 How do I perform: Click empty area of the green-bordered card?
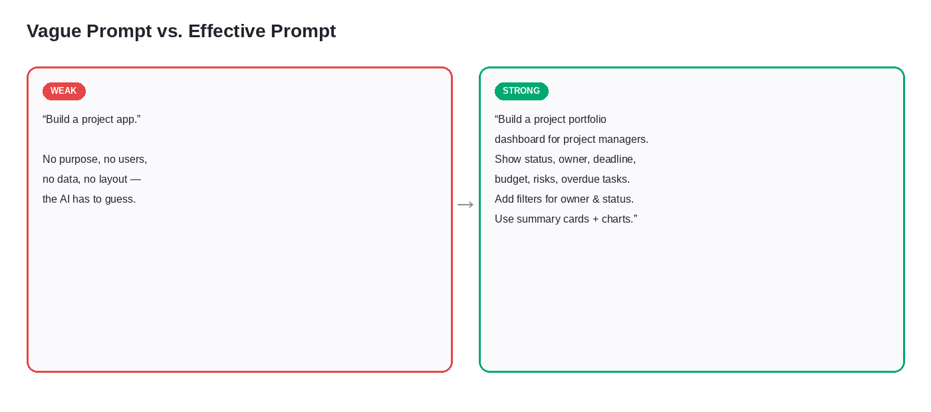click(x=692, y=297)
